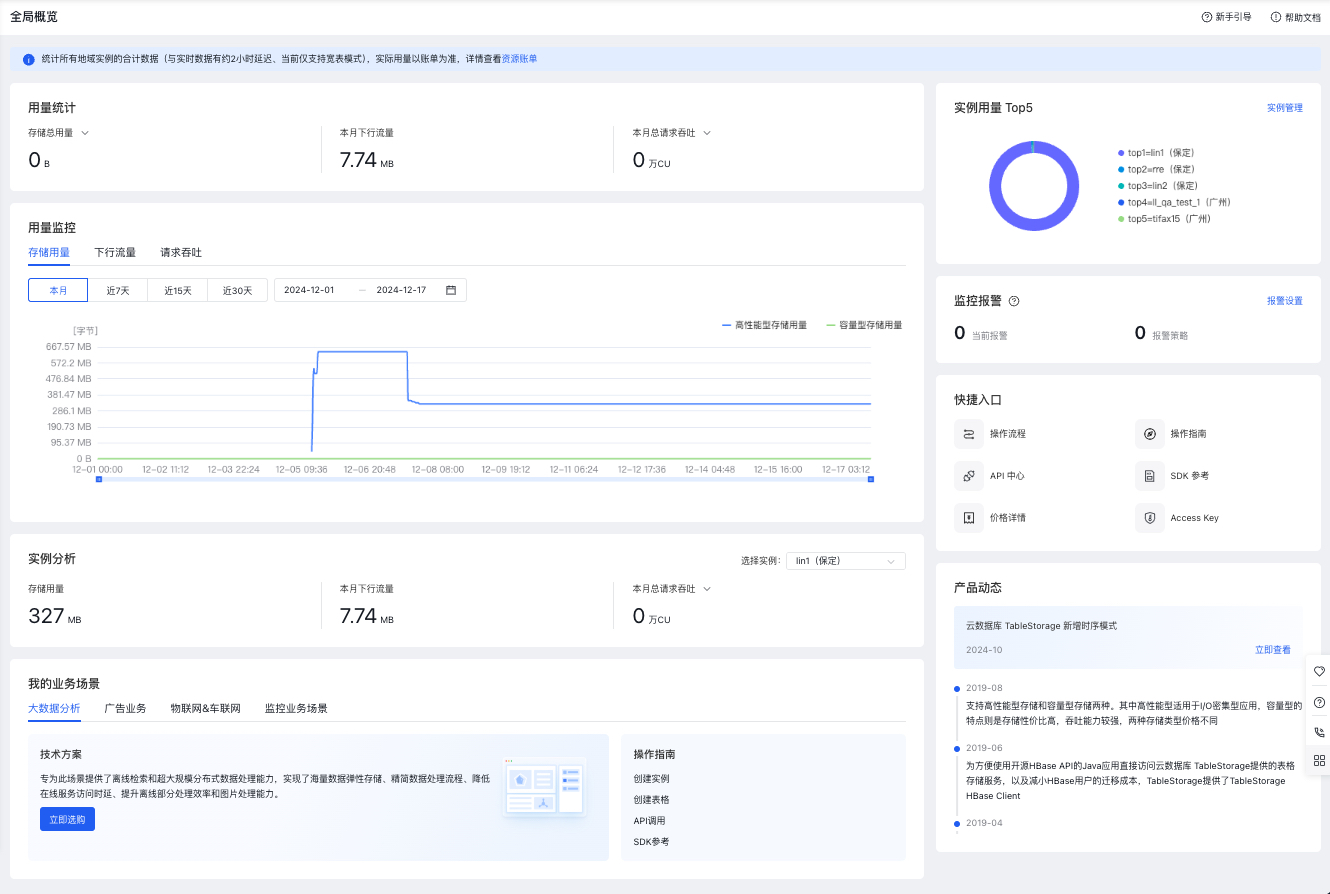Expand 本月总请求吞吐 dropdown in 实例分析
This screenshot has width=1330, height=894.
click(706, 589)
